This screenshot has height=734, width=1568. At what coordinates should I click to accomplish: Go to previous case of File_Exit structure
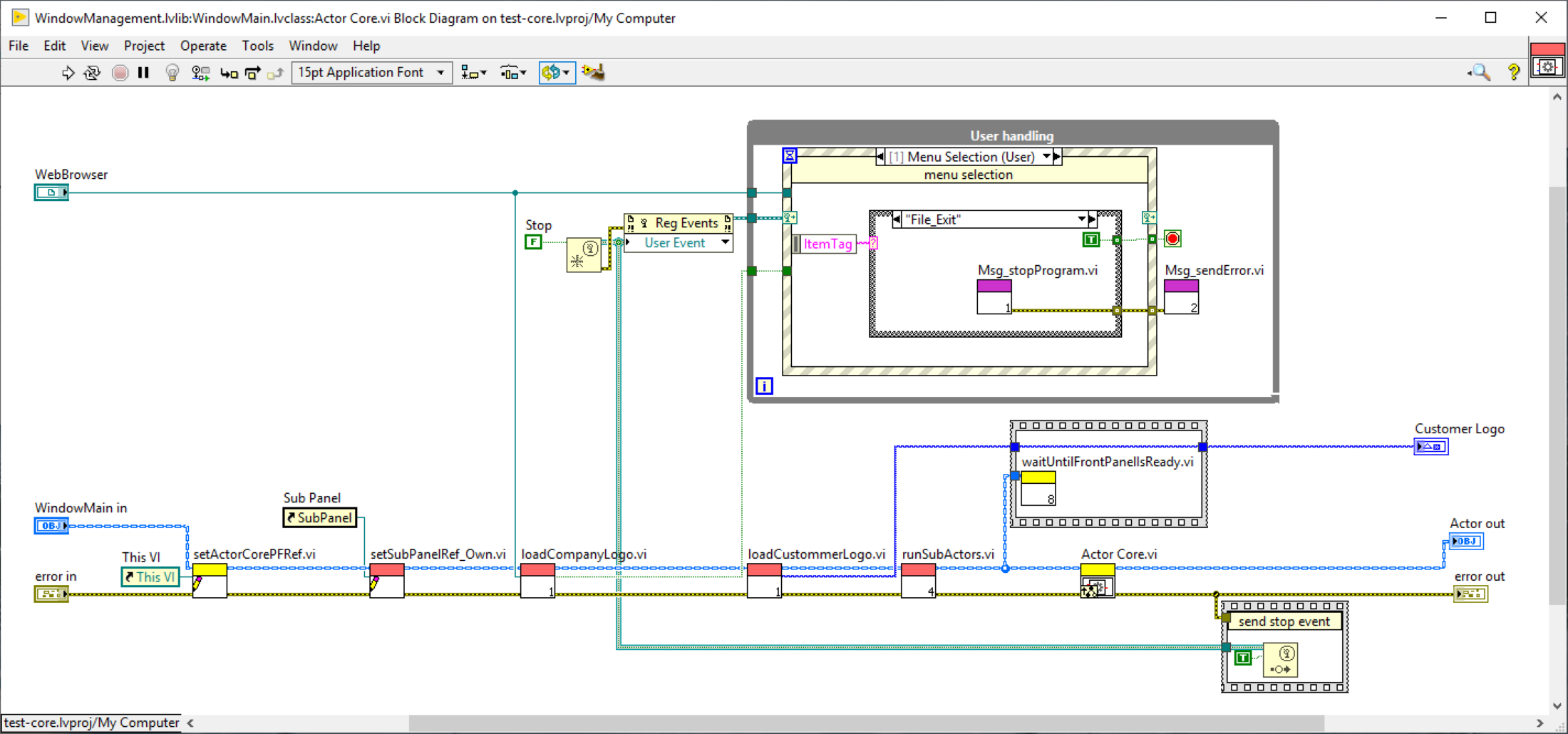tap(897, 219)
